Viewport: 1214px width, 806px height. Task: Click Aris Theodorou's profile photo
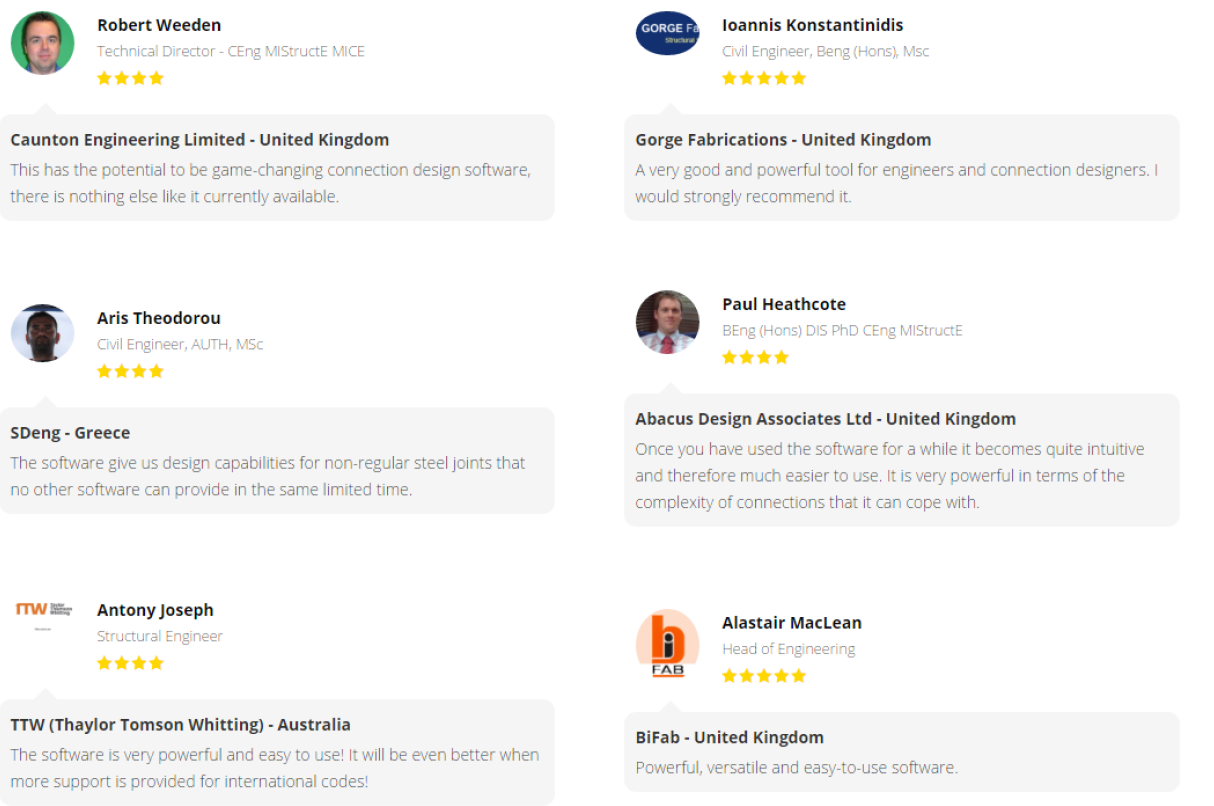(x=42, y=333)
